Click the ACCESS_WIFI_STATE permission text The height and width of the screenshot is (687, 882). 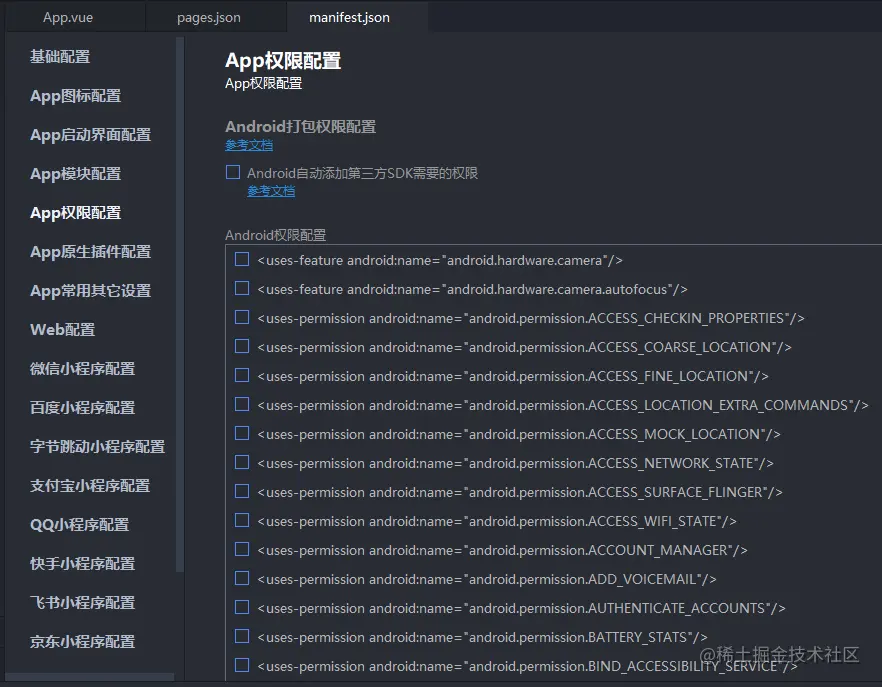[x=497, y=521]
